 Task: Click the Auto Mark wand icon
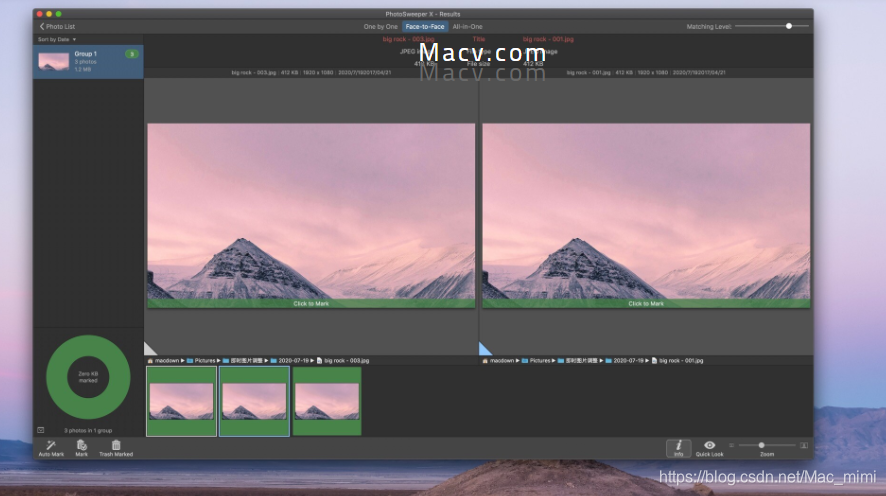click(51, 445)
